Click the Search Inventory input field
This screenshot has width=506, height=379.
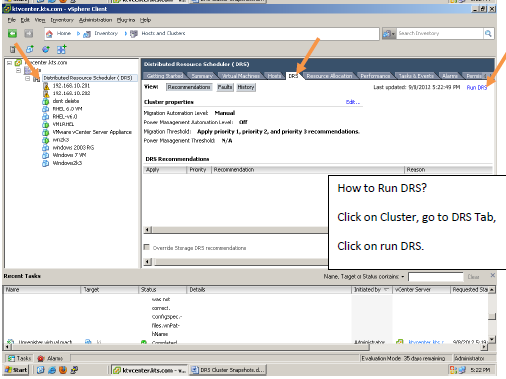pos(439,33)
